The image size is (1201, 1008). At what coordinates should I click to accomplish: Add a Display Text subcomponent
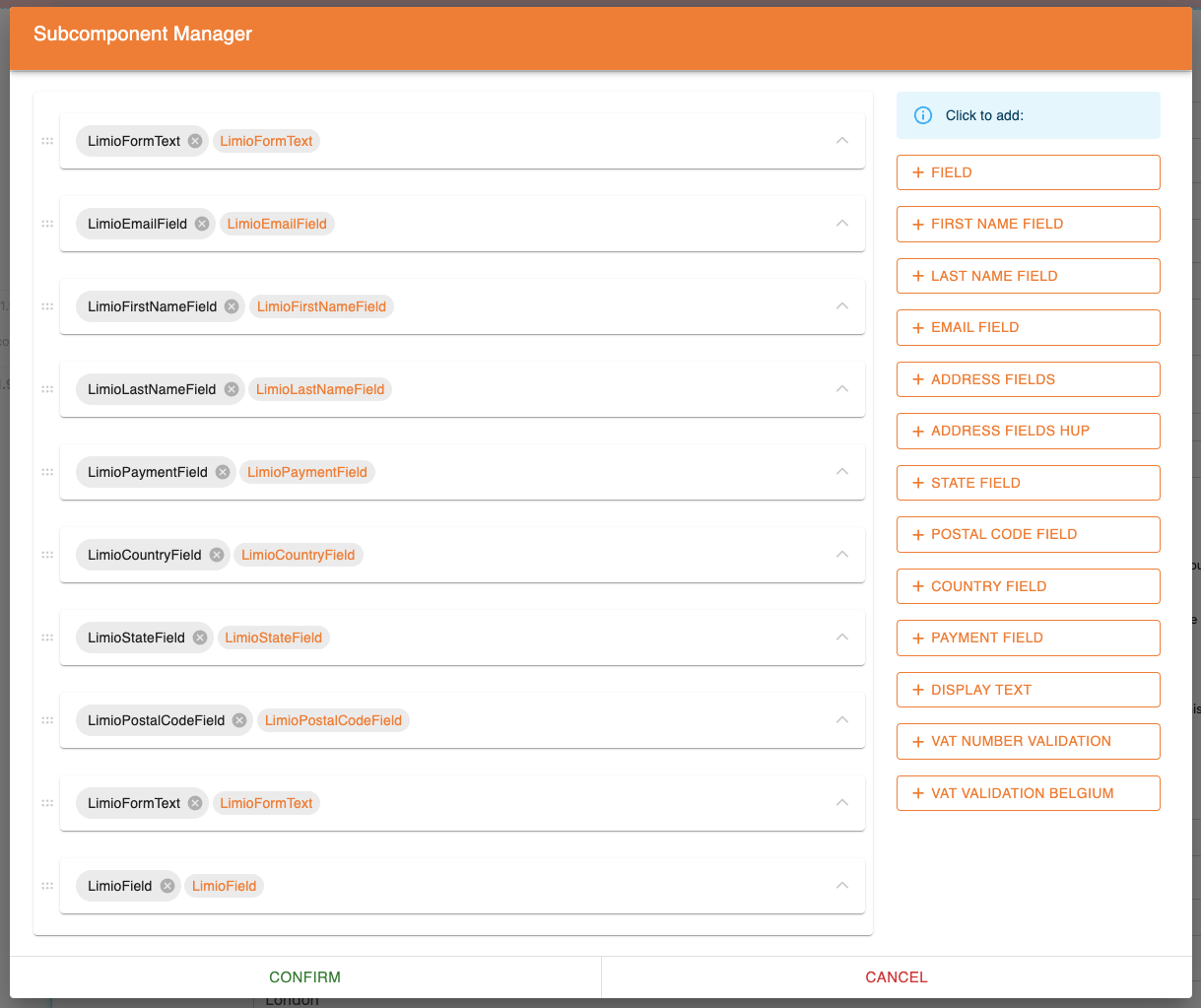[x=1028, y=690]
